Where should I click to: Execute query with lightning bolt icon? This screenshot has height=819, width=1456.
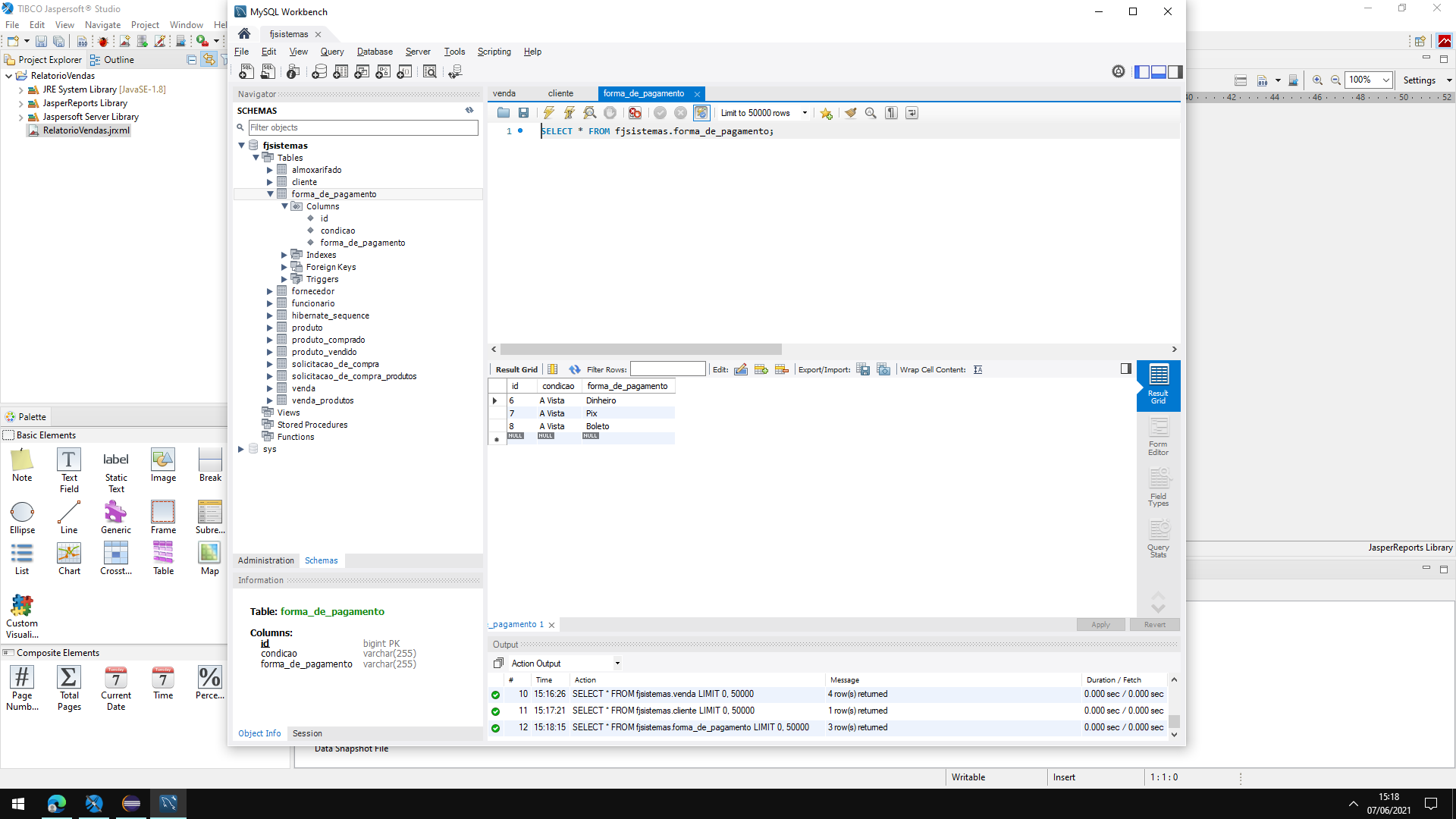548,113
